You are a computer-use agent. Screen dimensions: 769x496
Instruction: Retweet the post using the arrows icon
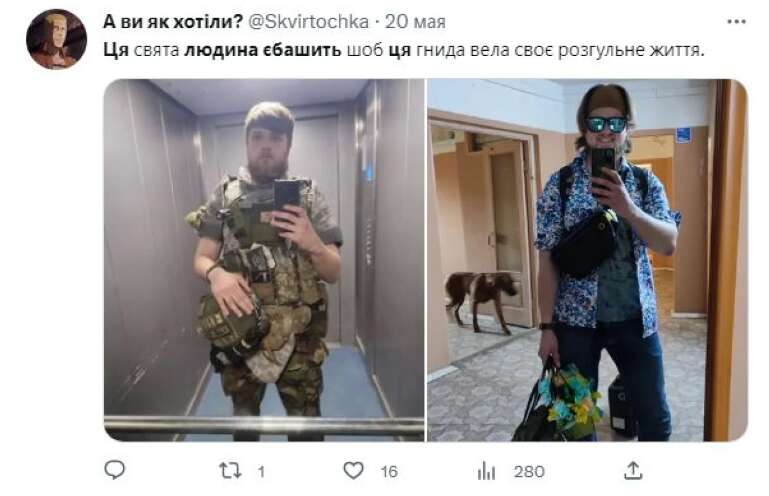230,471
